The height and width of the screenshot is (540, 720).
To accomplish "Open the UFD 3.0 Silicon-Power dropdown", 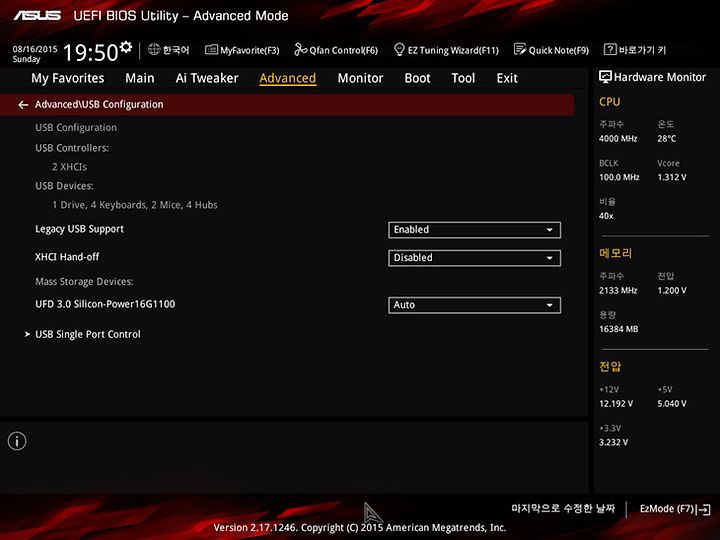I will pyautogui.click(x=474, y=305).
